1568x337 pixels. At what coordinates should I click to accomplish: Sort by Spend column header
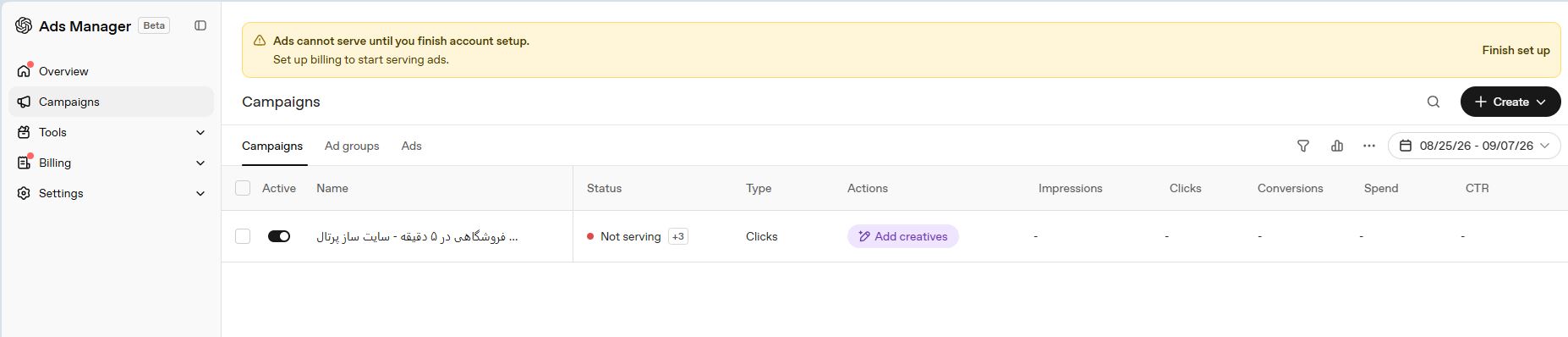coord(1380,188)
